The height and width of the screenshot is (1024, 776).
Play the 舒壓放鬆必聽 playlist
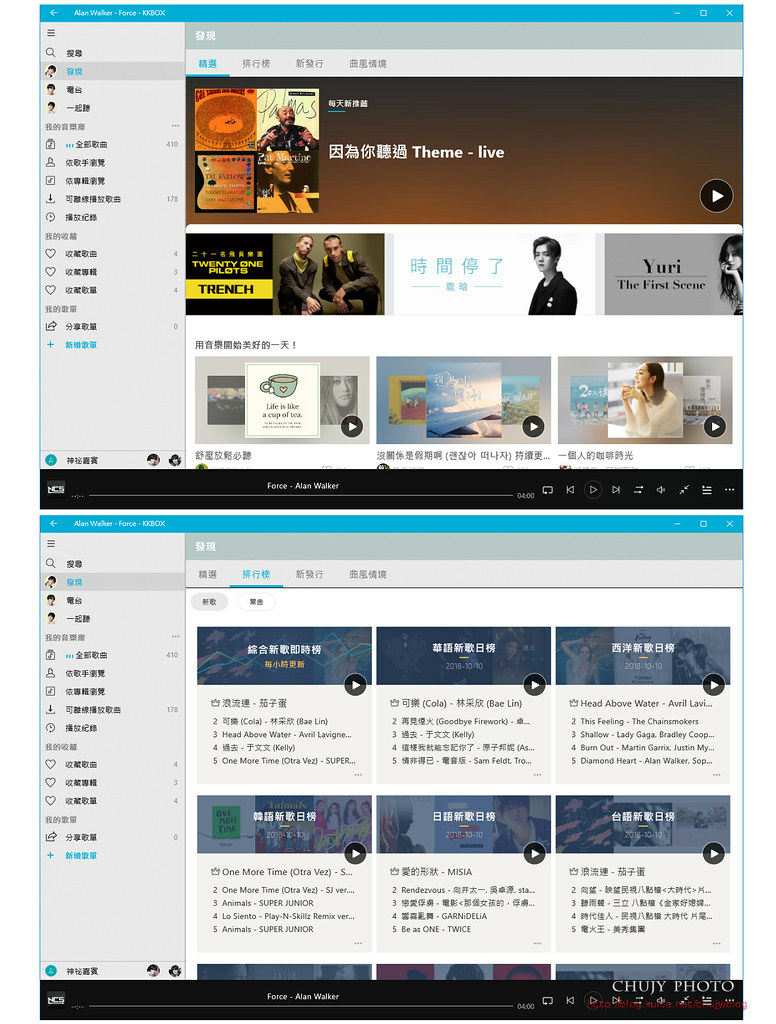coord(352,426)
